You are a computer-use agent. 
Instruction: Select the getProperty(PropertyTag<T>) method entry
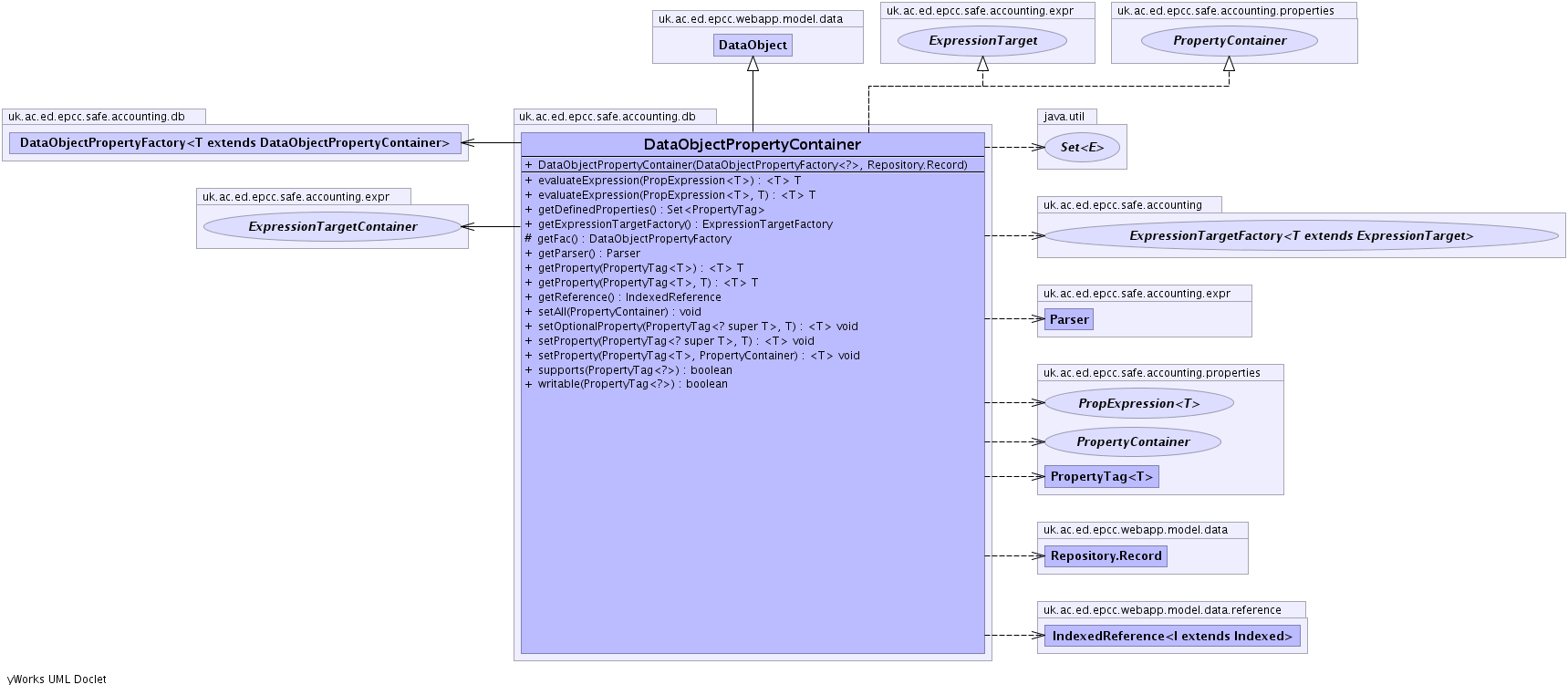tap(640, 268)
